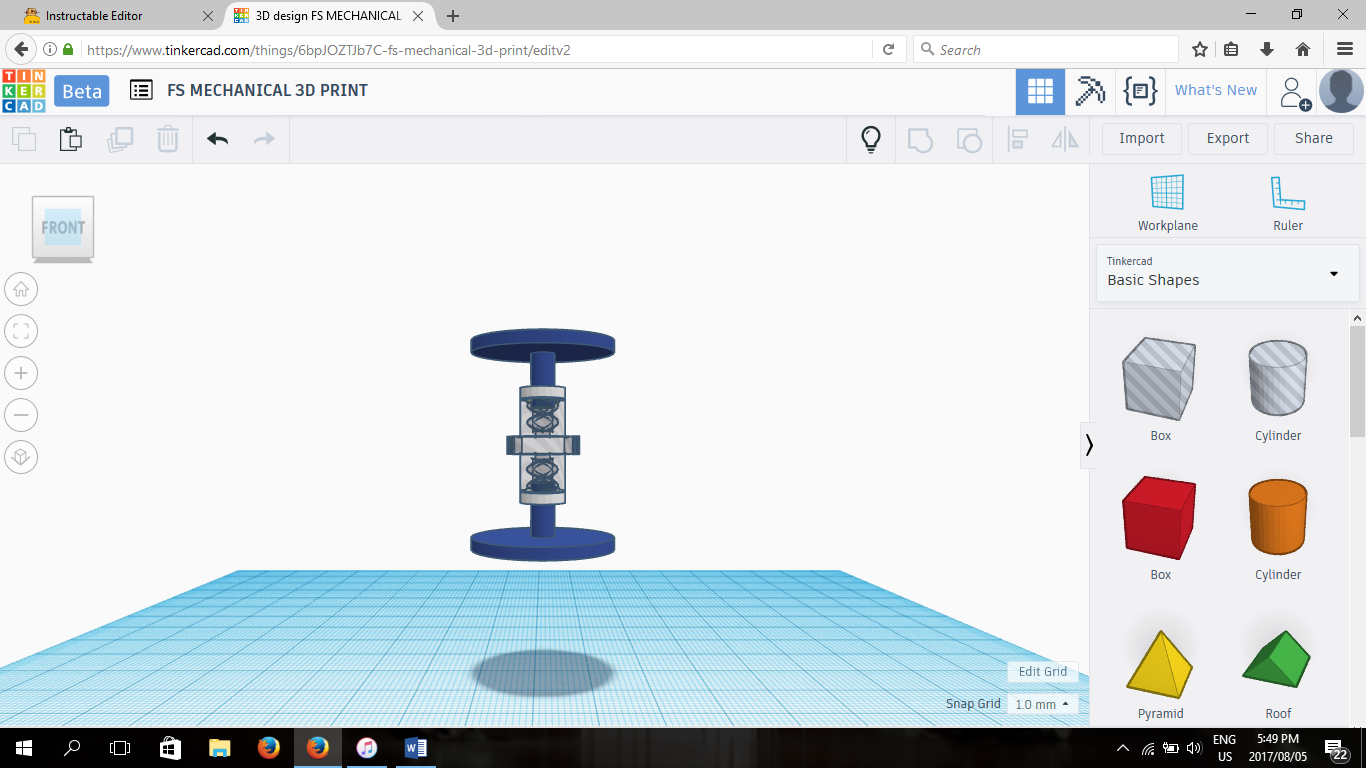Toggle orthographic perspective cube icon

pos(21,458)
